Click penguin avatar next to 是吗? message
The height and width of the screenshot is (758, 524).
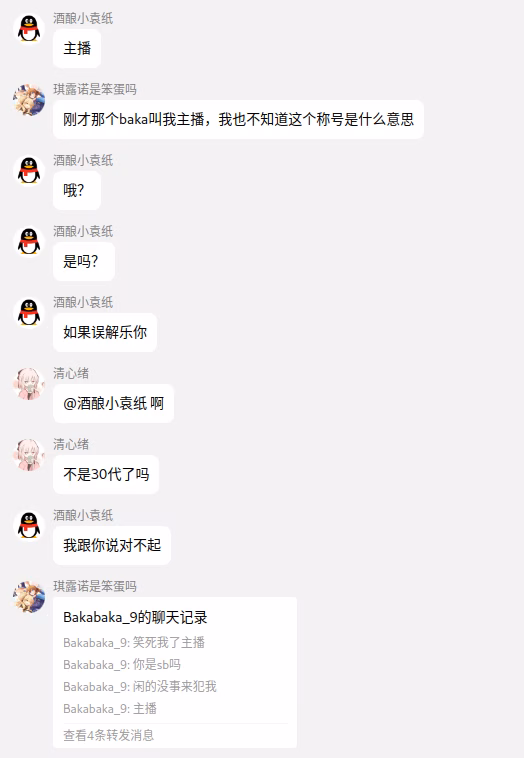(x=29, y=241)
